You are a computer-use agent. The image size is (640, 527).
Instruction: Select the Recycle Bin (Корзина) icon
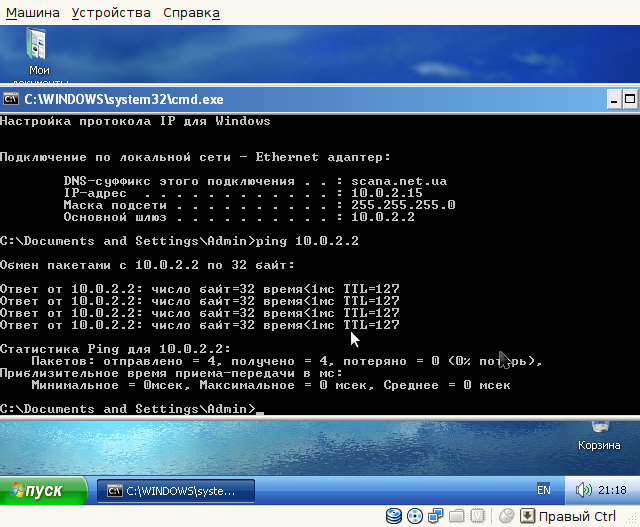(599, 437)
